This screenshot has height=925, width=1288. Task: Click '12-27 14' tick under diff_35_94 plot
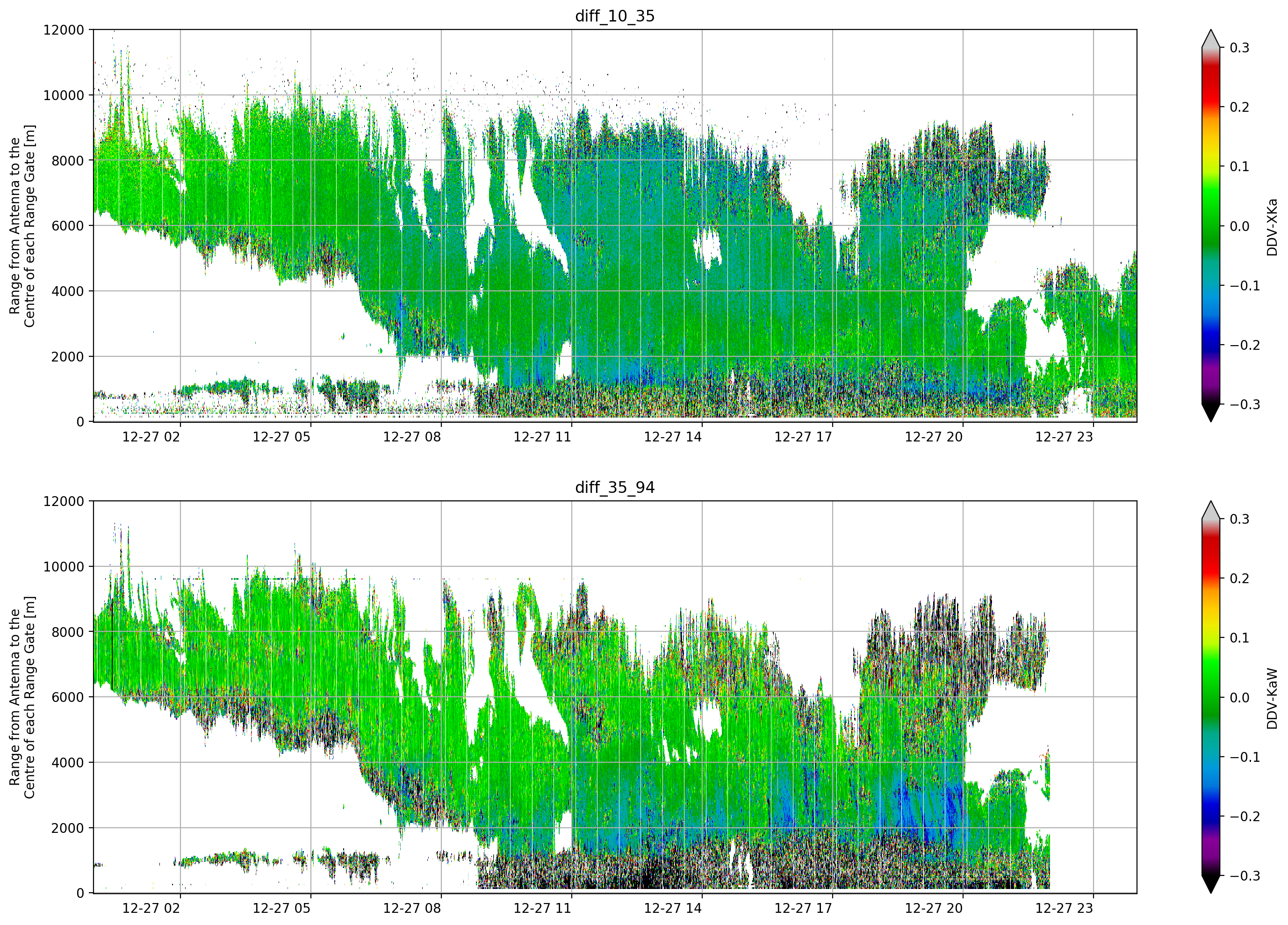pos(673,909)
